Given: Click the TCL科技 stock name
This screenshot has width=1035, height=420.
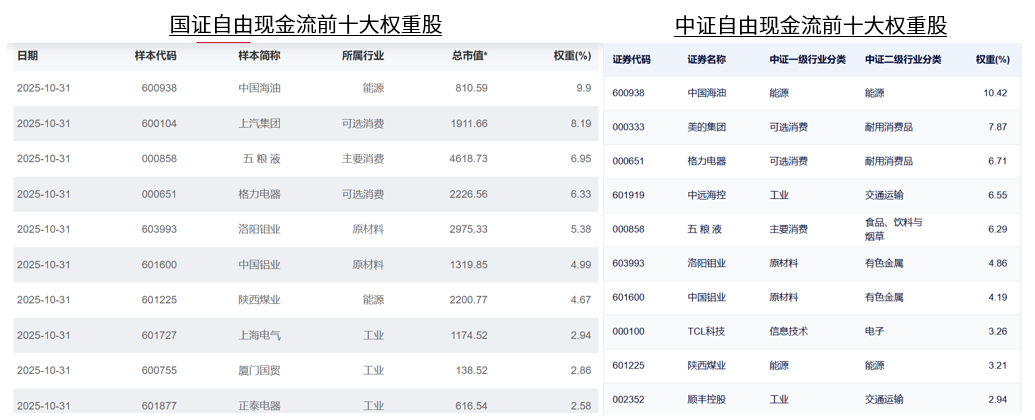Looking at the screenshot, I should point(707,331).
